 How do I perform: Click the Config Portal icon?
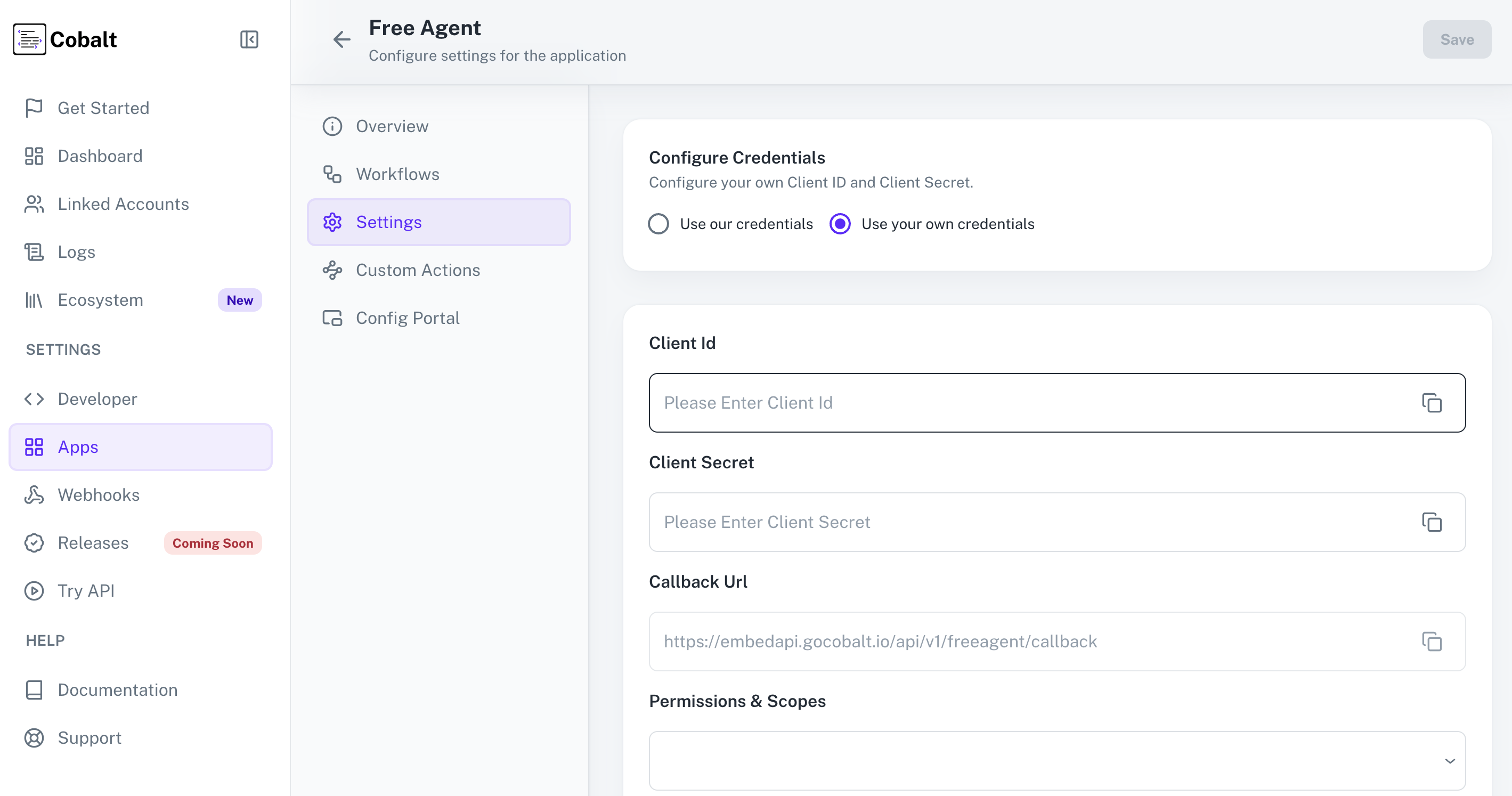click(x=332, y=318)
